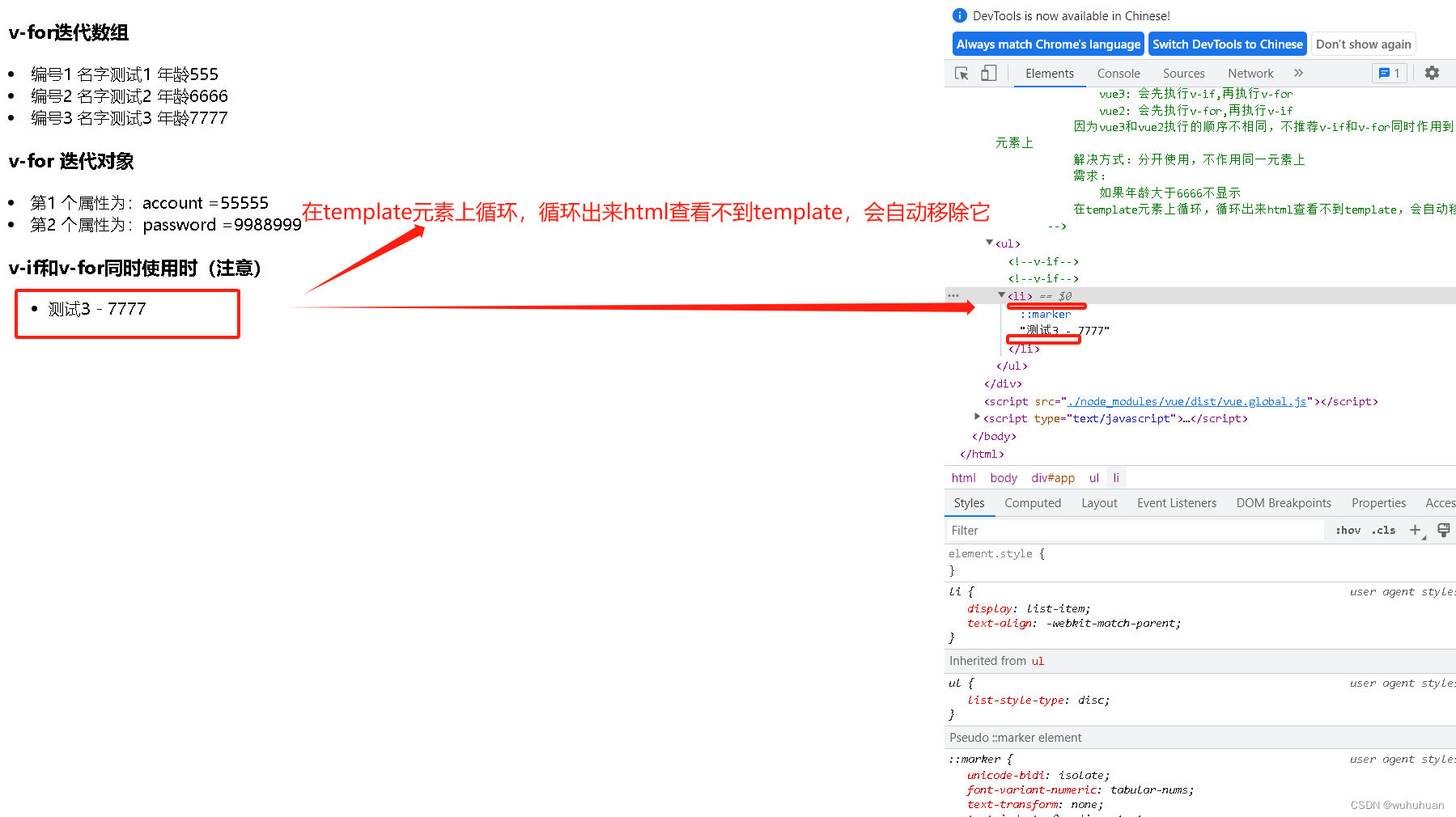Click the password =9988999 list item
Screen dimensions: 1456x817
166,225
